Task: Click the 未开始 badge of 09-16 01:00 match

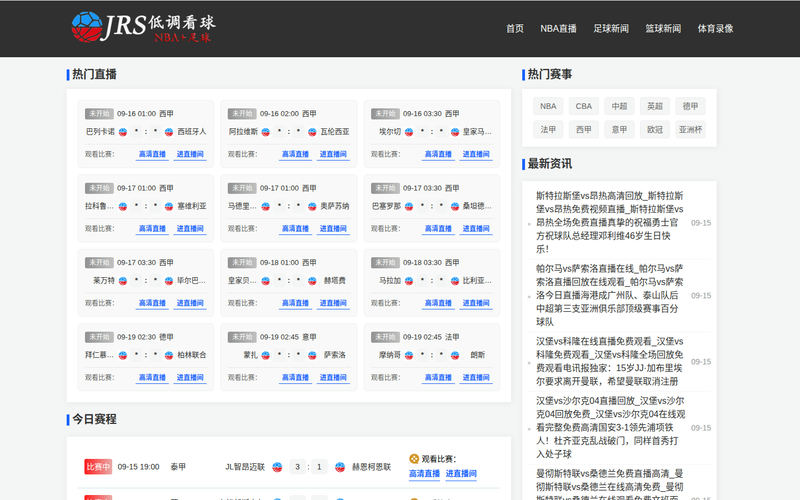Action: (x=99, y=114)
